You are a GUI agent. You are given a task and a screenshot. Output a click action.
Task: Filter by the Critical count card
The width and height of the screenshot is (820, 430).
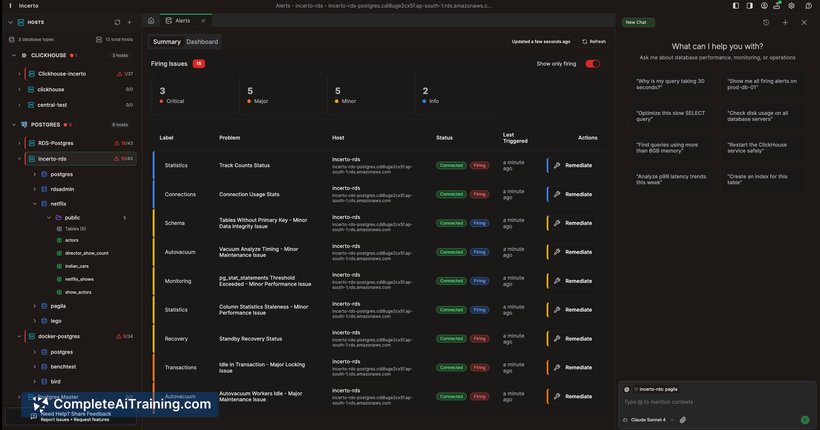click(x=193, y=95)
